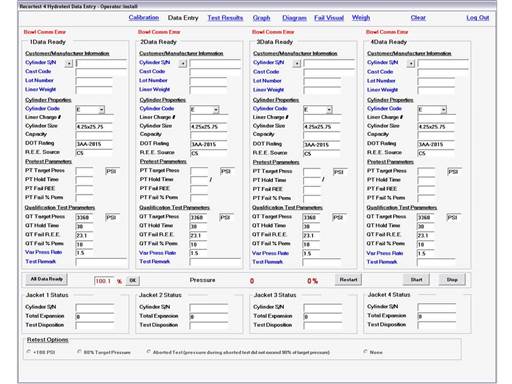
Task: Click the Start button
Action: coord(416,280)
